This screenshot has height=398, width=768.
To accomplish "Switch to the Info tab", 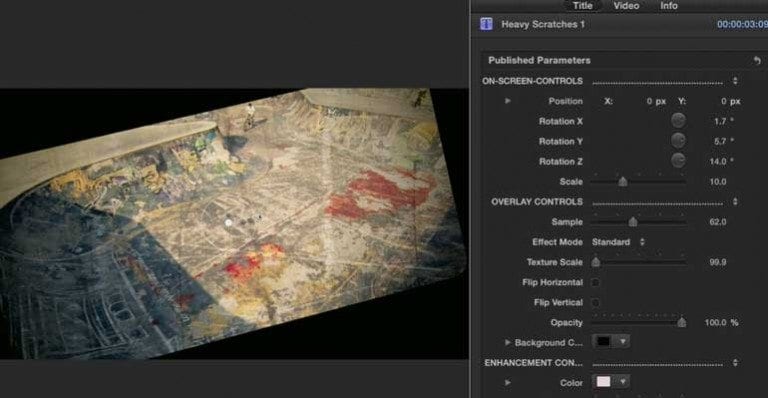I will [669, 6].
